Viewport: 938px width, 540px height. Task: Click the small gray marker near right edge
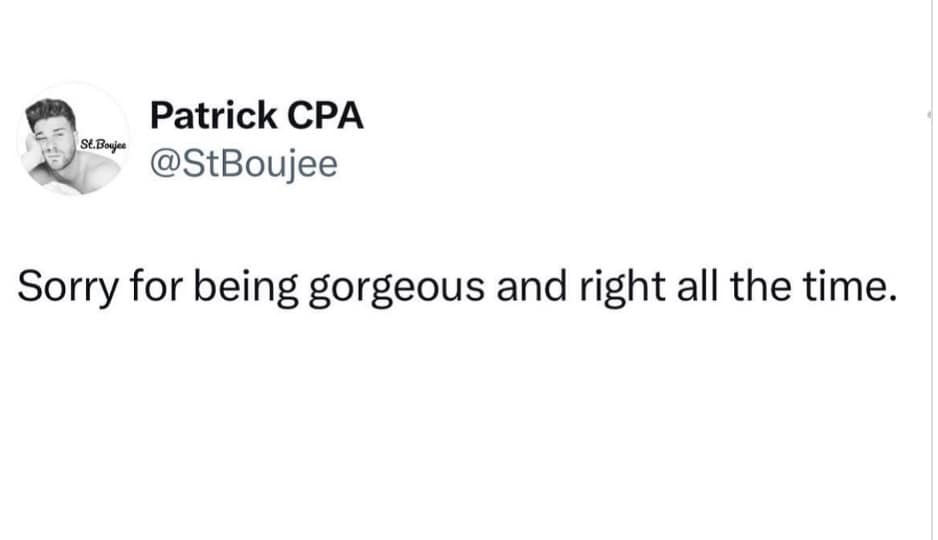pos(931,114)
